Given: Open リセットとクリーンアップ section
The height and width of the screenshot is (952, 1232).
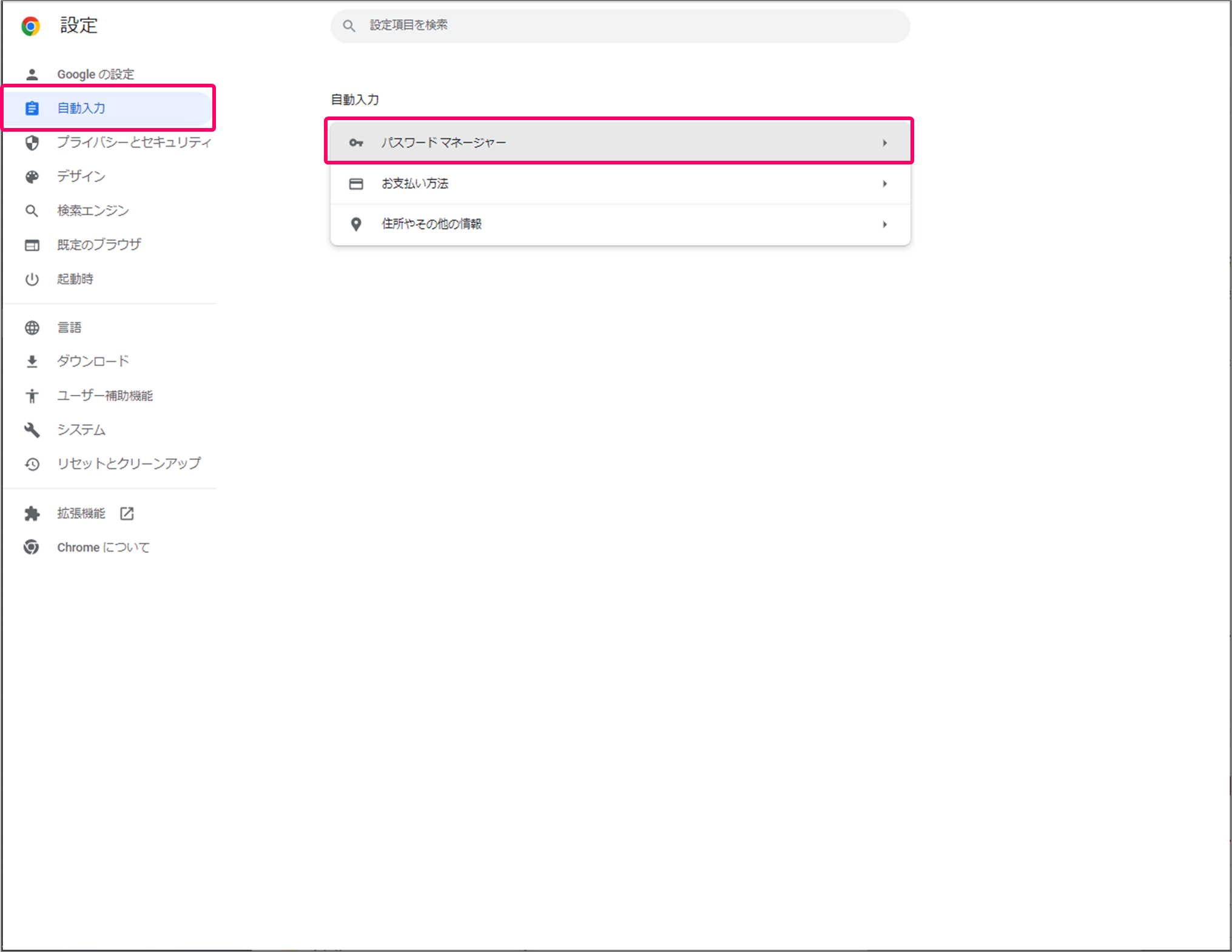Looking at the screenshot, I should [x=129, y=464].
